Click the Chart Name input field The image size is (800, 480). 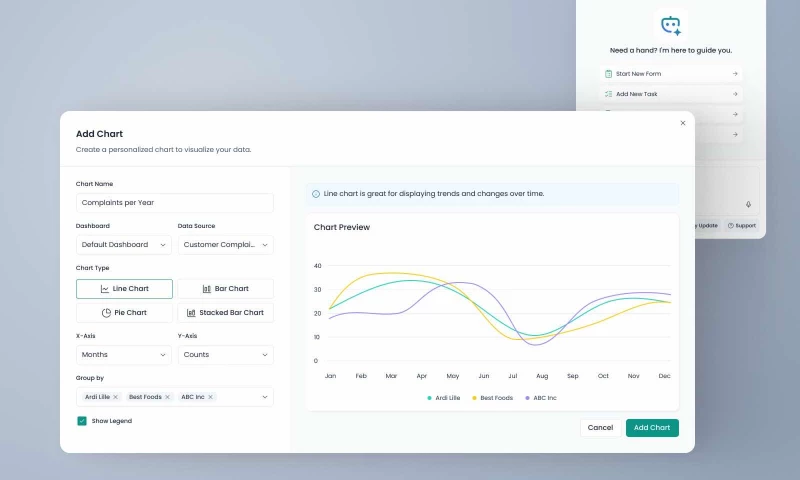click(x=174, y=203)
